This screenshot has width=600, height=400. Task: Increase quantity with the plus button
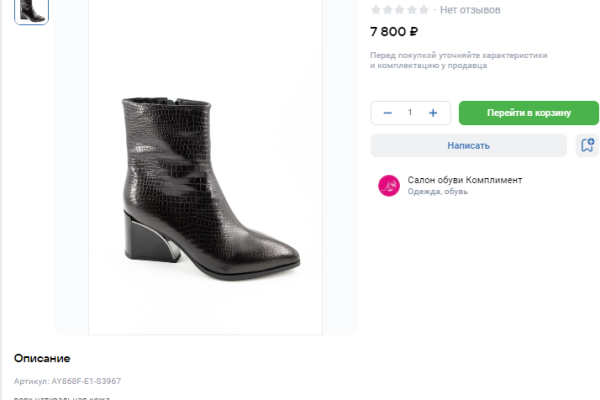coord(433,113)
